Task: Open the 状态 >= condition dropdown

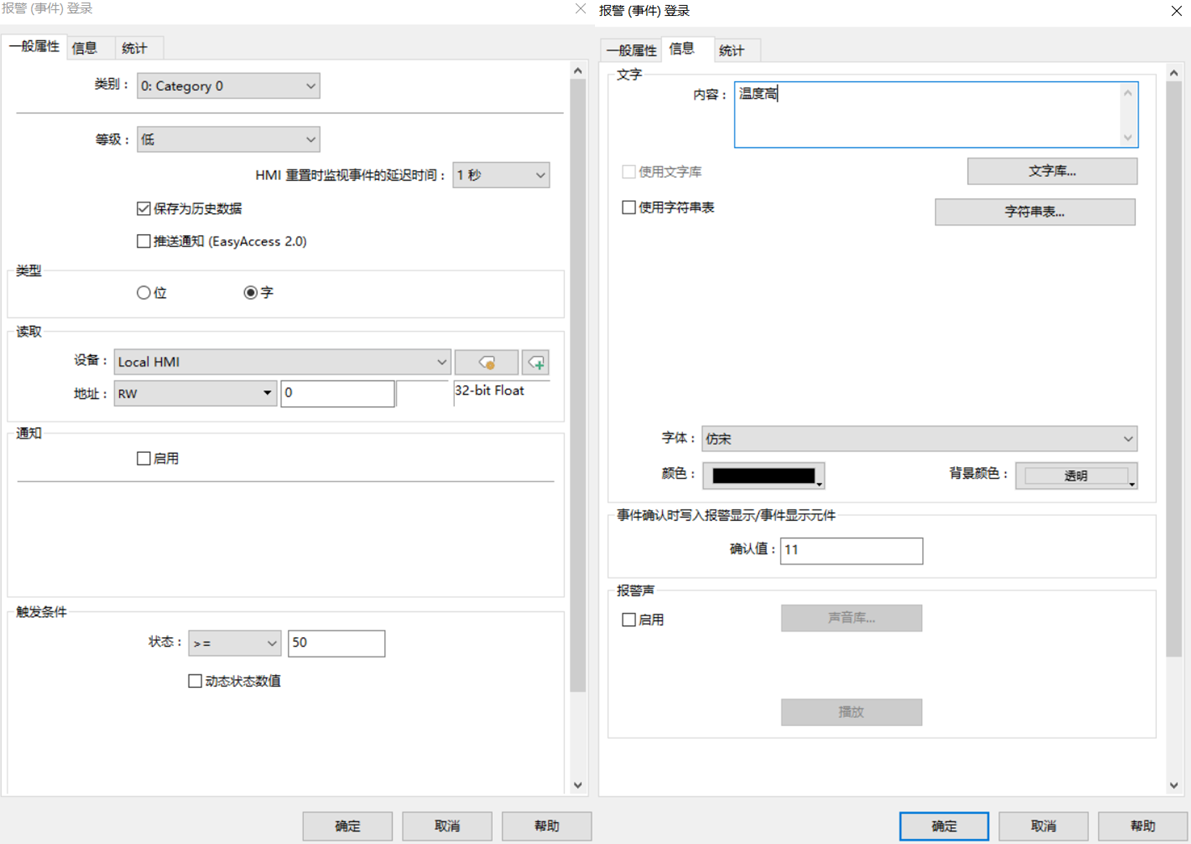Action: [235, 643]
